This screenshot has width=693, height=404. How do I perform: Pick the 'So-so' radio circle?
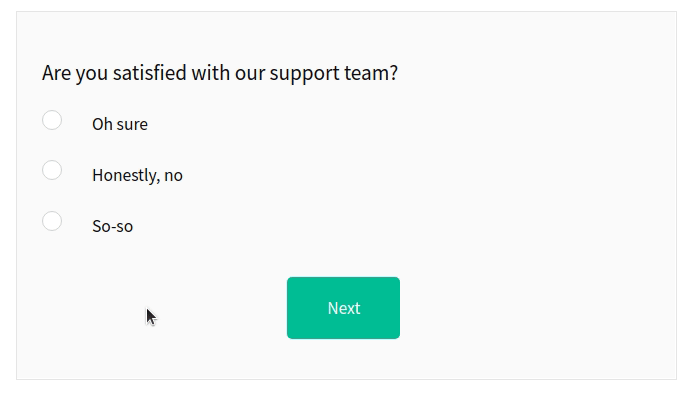click(x=52, y=221)
